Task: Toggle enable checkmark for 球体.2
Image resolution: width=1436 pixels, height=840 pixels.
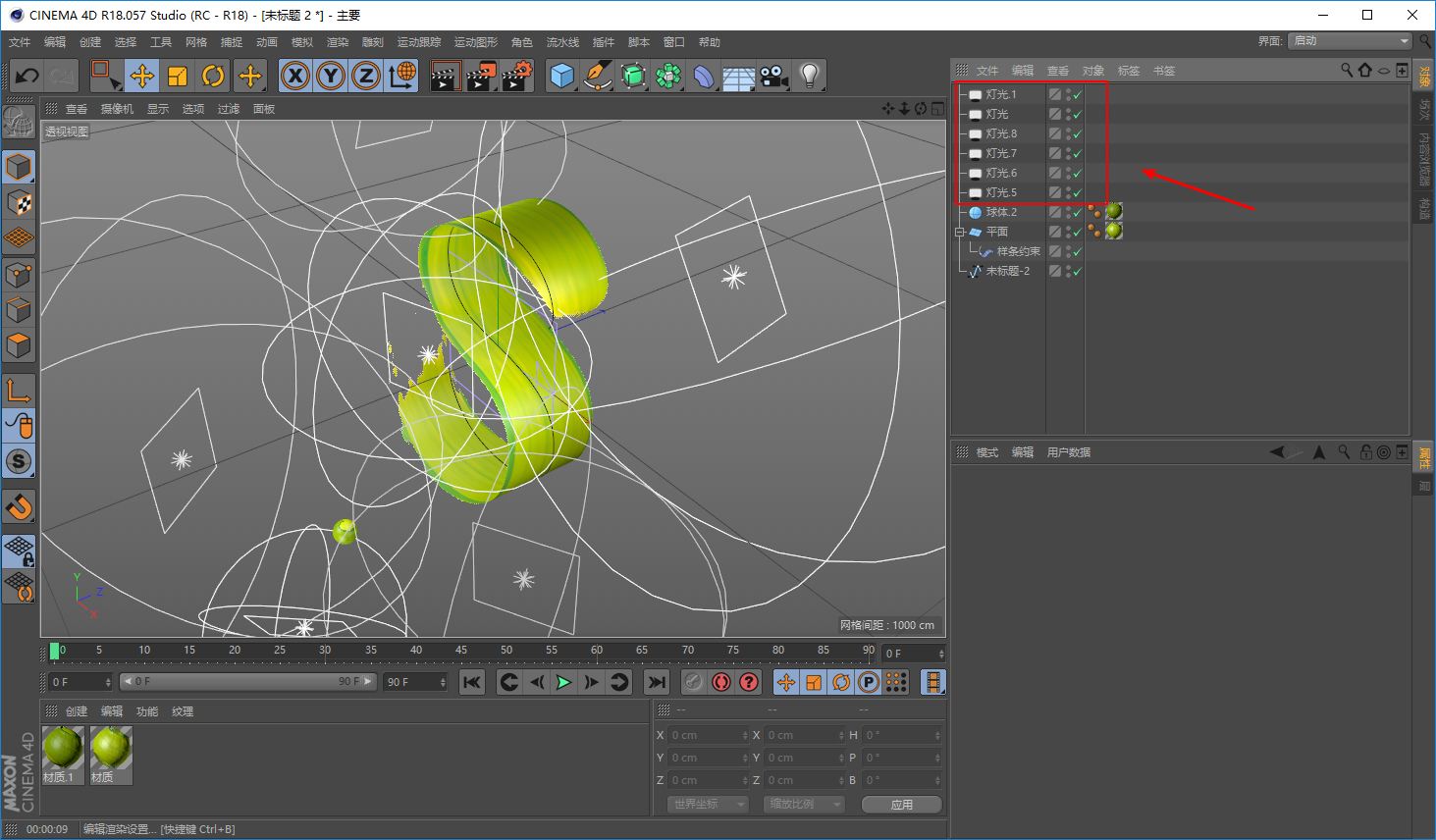Action: pos(1078,213)
